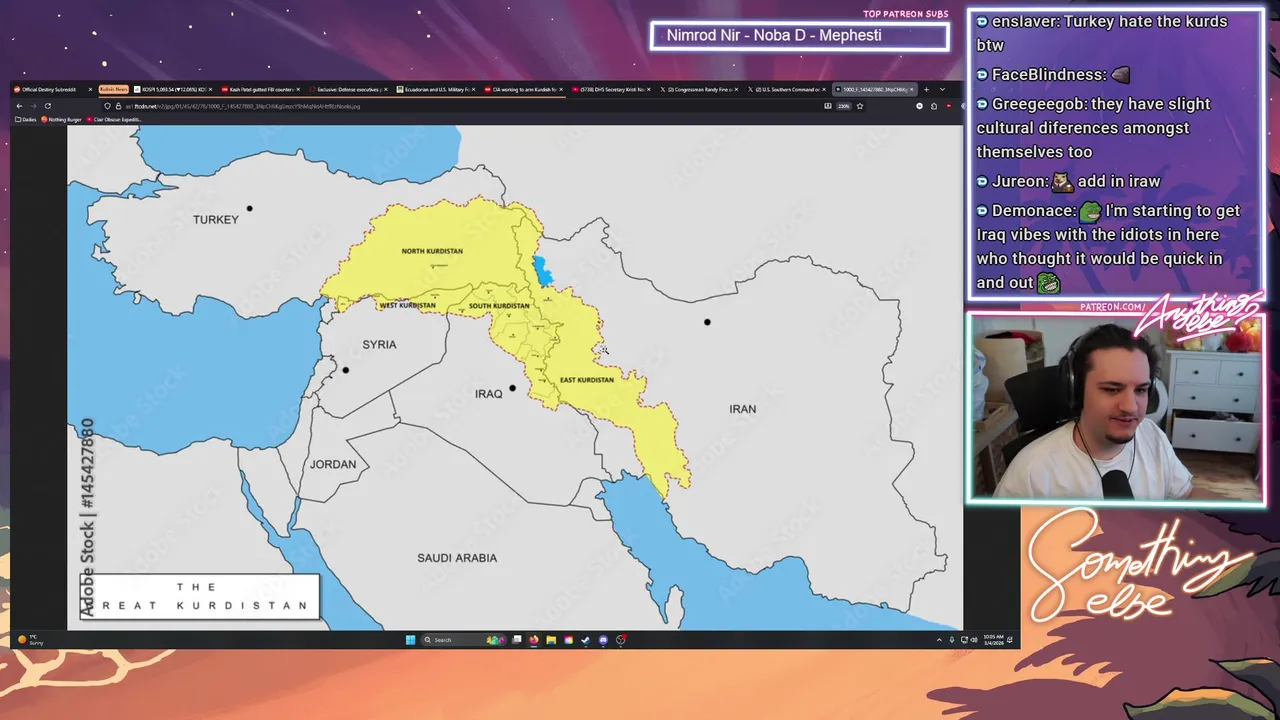1280x720 pixels.
Task: Click the SOUTH KURDISTAN map label
Action: (499, 306)
